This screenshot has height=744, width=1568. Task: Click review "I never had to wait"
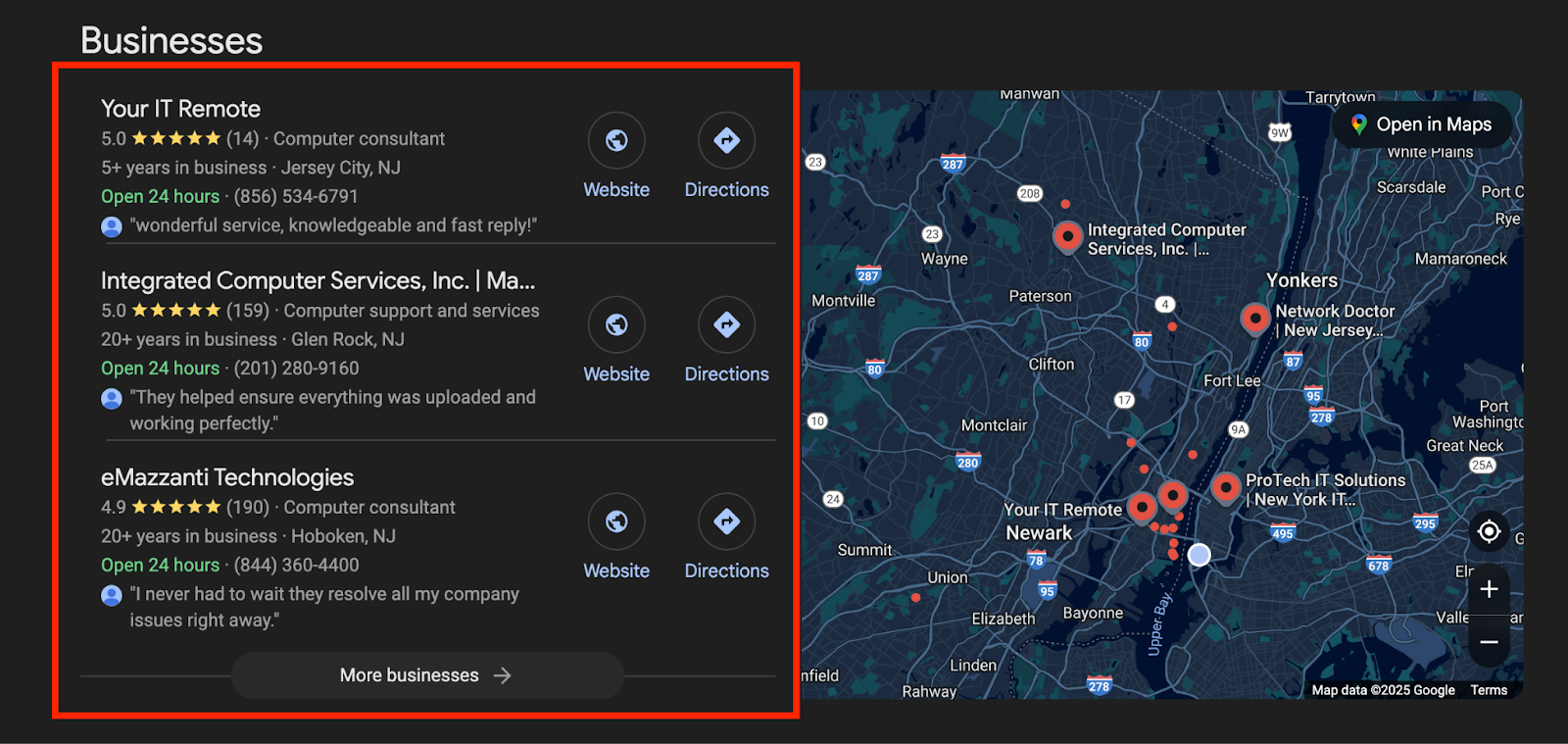[x=324, y=607]
